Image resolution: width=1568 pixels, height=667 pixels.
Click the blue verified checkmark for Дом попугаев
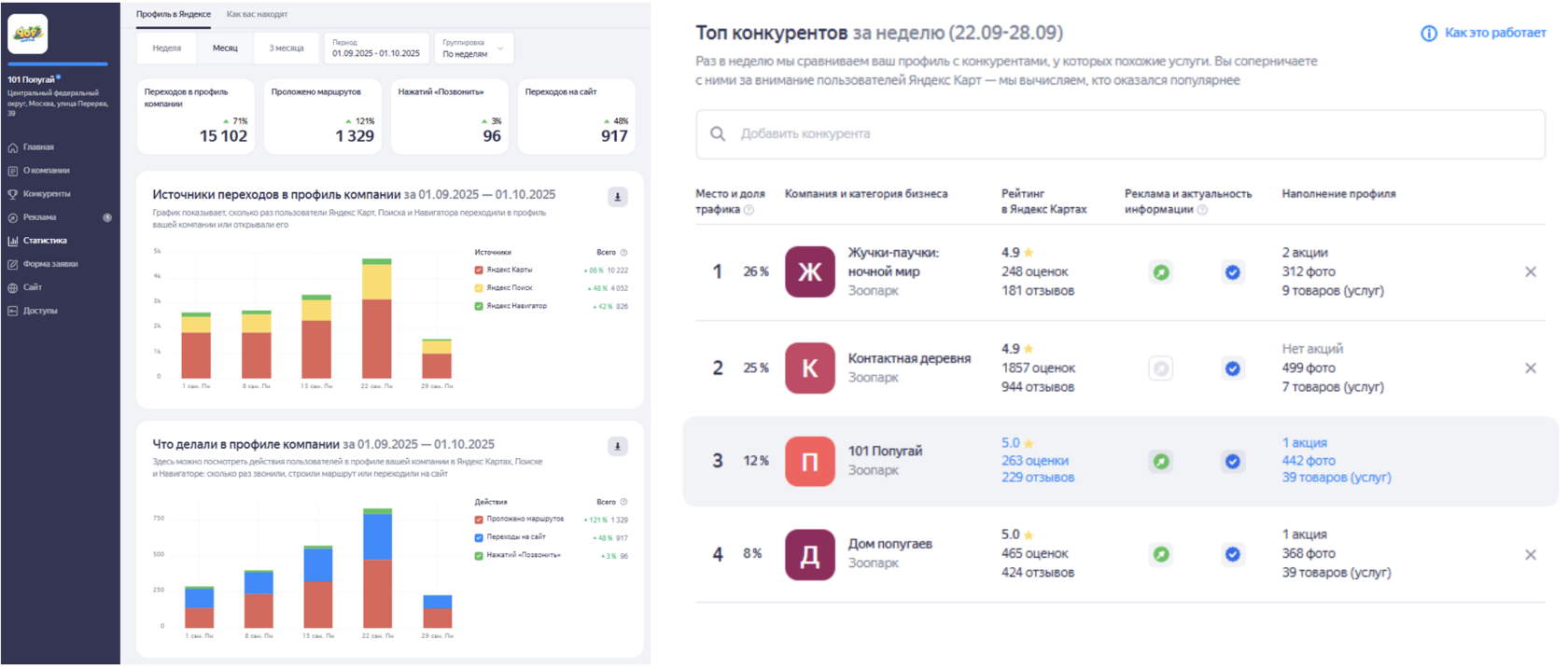[1233, 554]
